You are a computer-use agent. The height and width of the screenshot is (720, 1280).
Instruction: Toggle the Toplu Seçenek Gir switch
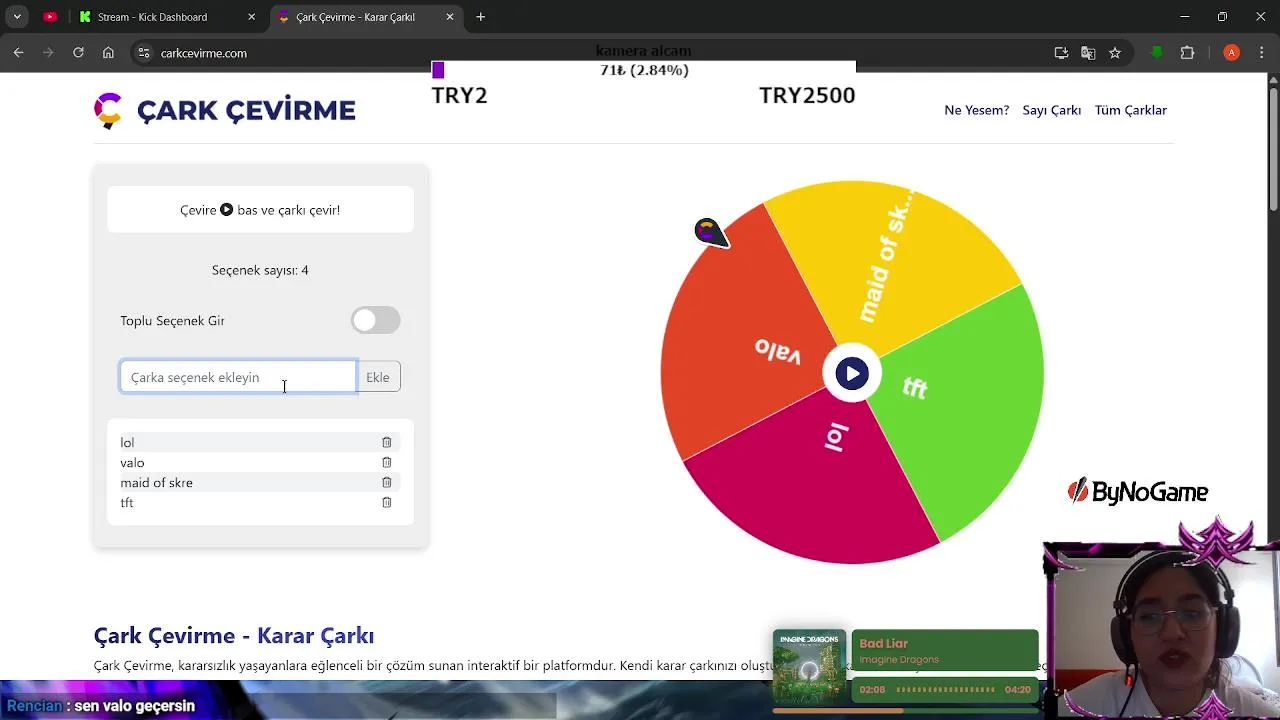coord(376,320)
